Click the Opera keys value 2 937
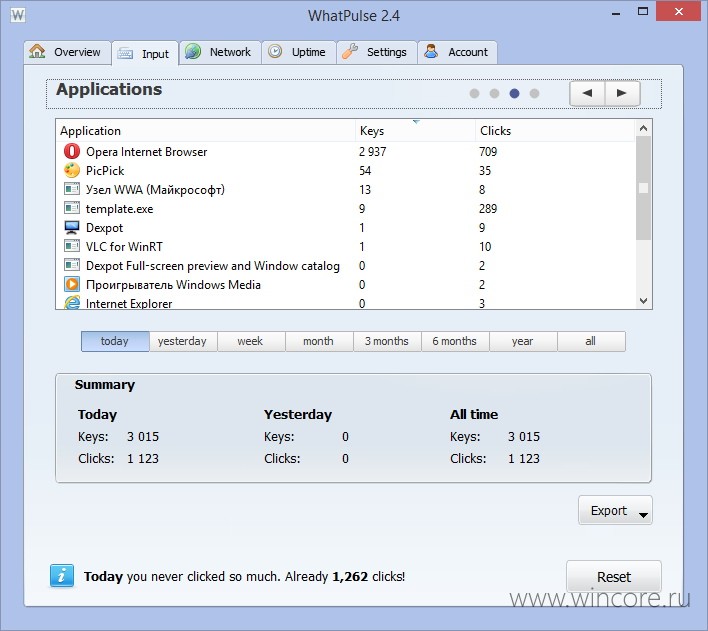 [x=373, y=152]
